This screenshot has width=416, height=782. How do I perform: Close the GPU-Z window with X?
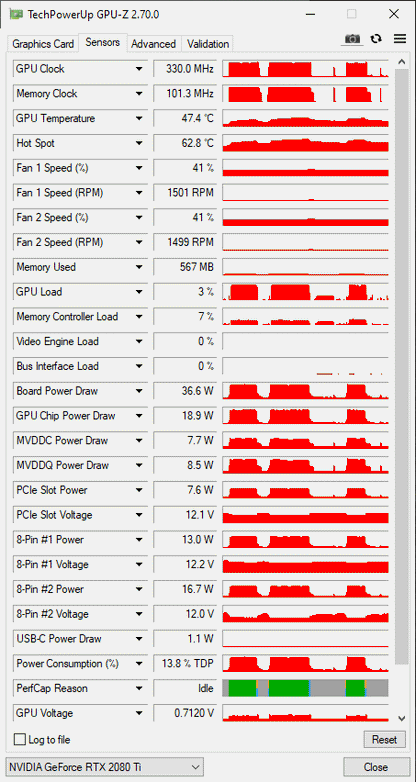coord(394,14)
